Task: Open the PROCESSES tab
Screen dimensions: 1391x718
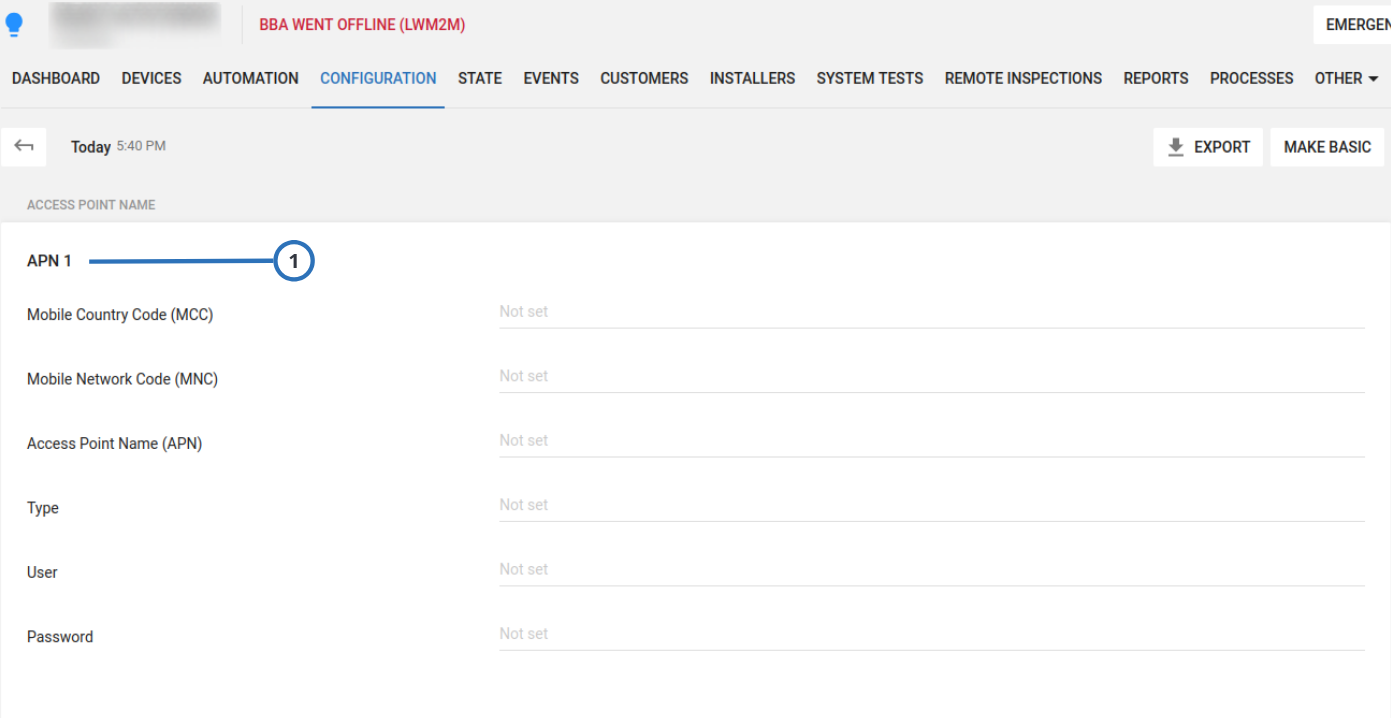Action: click(x=1251, y=78)
